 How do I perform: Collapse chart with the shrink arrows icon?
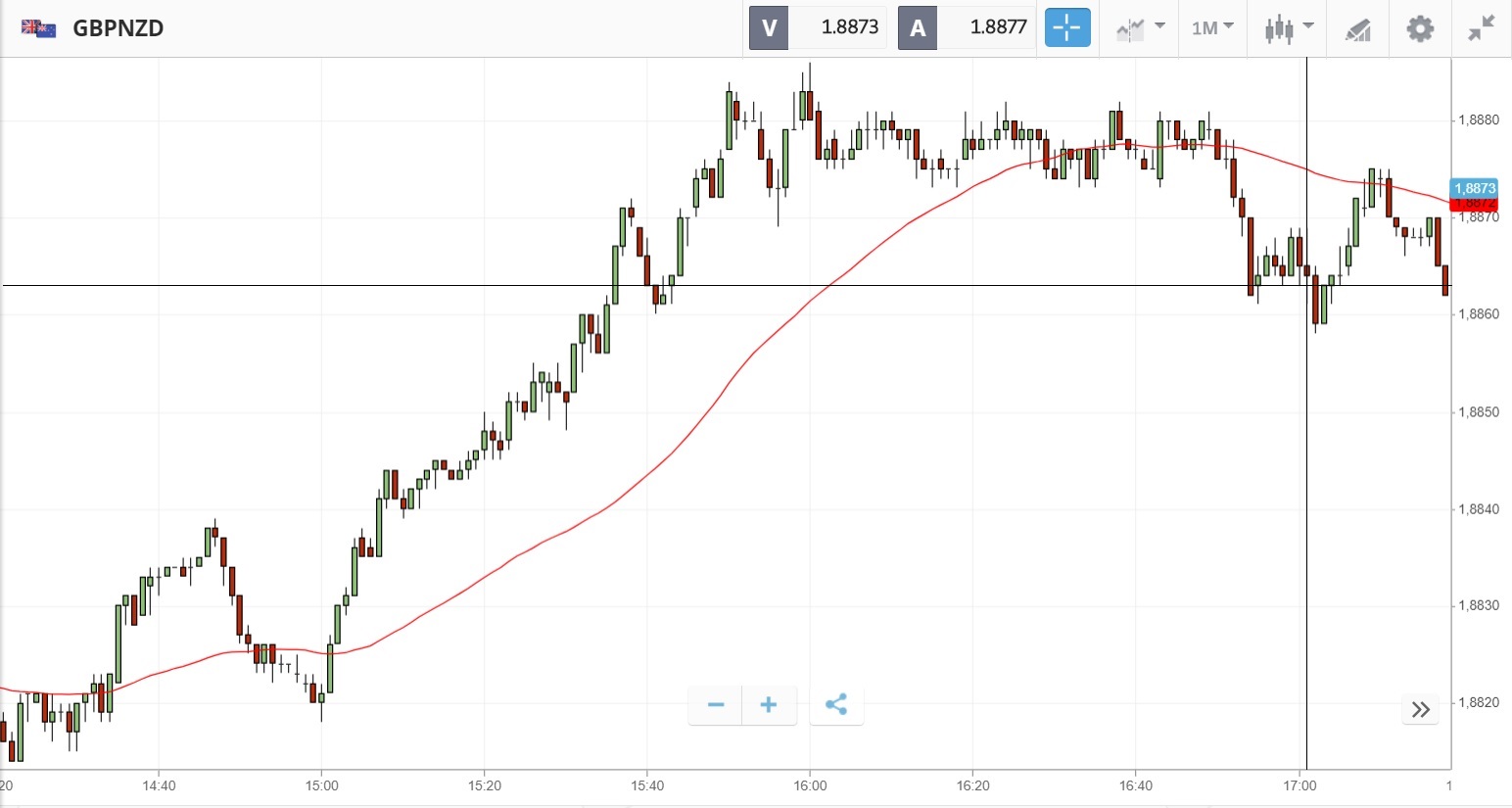point(1482,28)
